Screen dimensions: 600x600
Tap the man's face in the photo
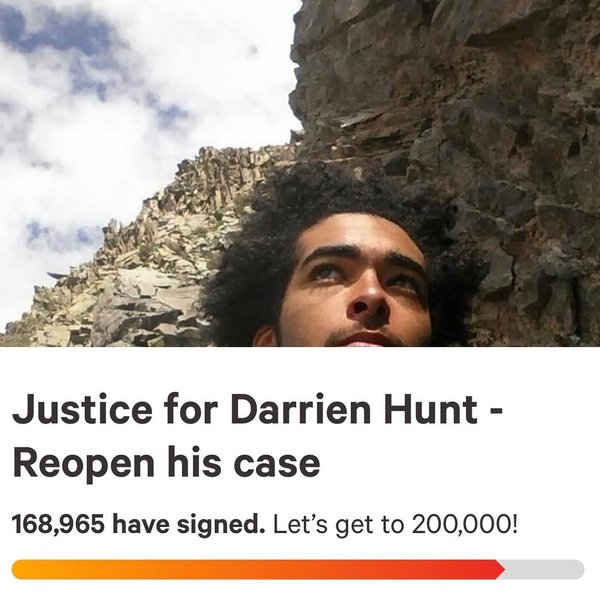click(x=354, y=287)
